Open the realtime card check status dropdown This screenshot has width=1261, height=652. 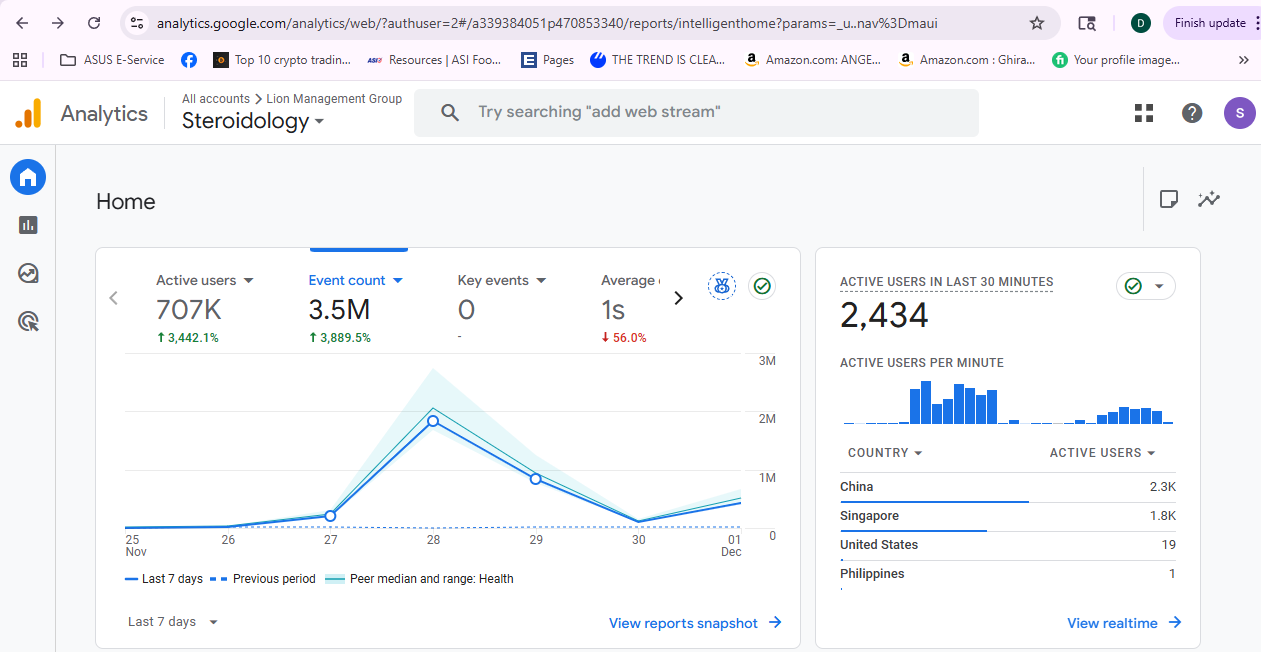click(x=1145, y=286)
